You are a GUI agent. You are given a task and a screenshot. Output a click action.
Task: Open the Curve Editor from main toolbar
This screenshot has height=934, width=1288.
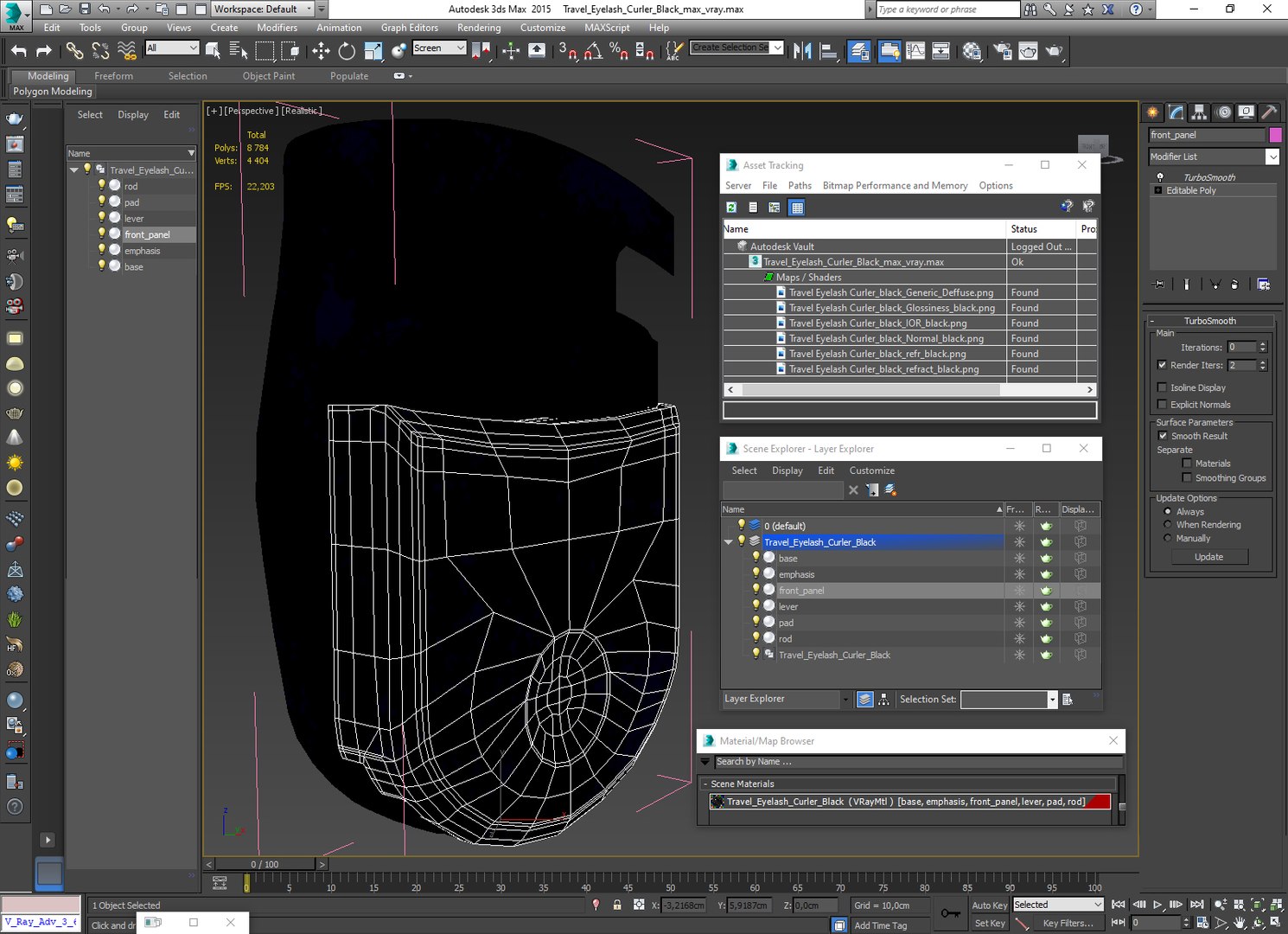[x=915, y=51]
